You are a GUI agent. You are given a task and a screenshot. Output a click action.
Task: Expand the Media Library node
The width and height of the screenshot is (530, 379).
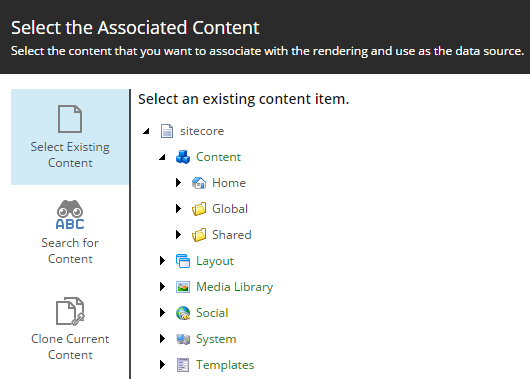(x=162, y=287)
